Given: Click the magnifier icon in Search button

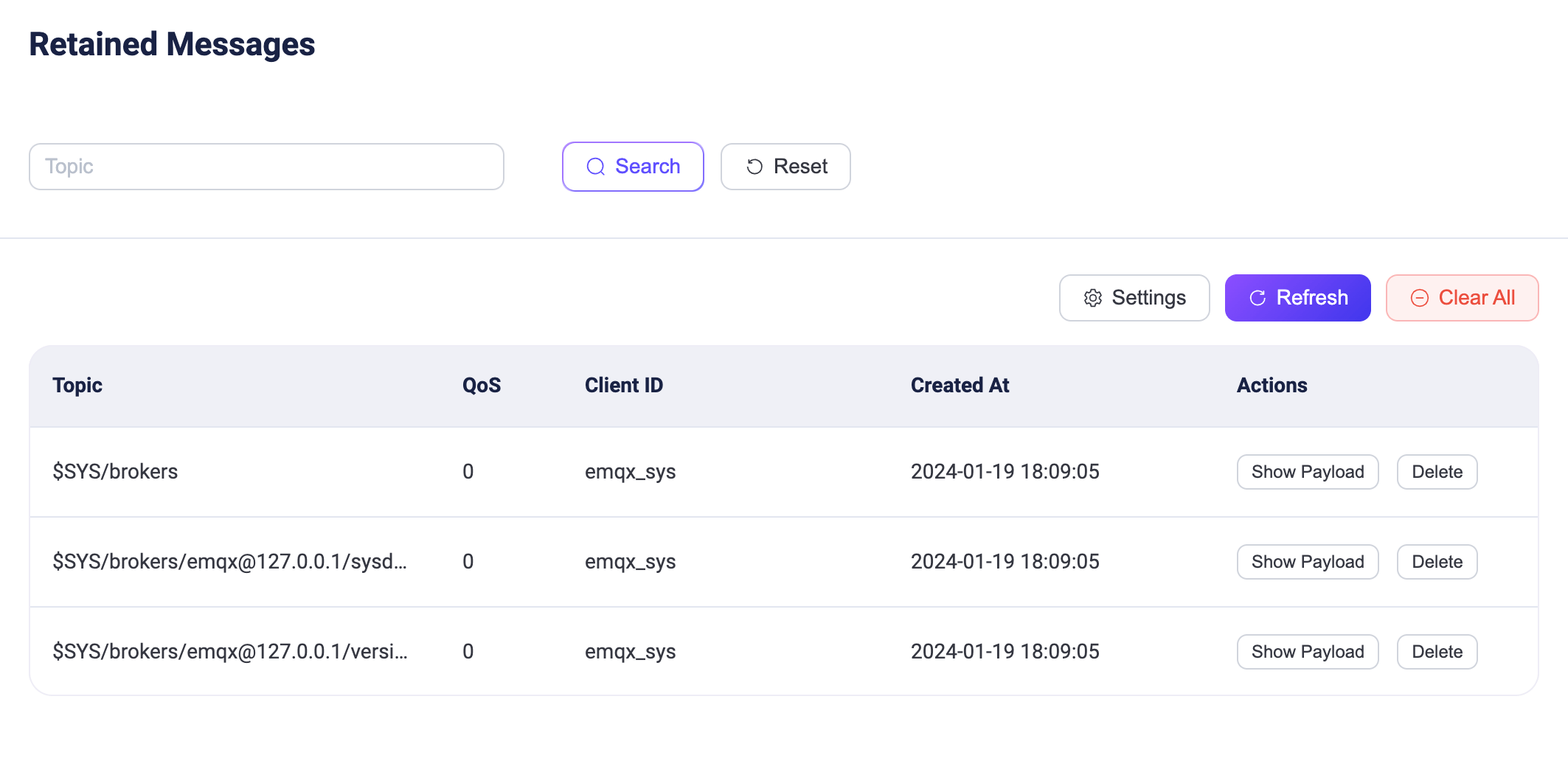Looking at the screenshot, I should 595,167.
